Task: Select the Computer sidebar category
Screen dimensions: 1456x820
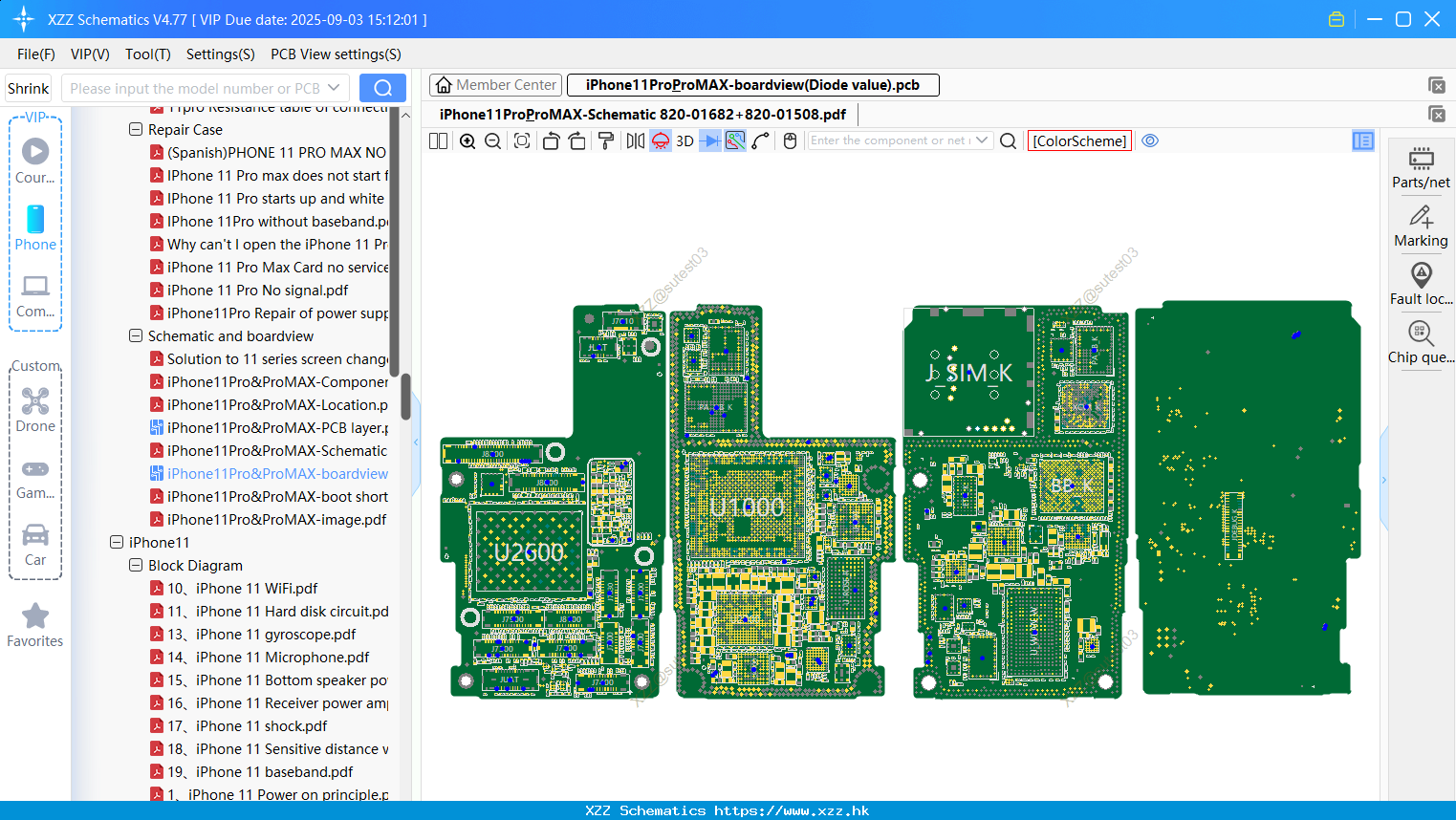Action: point(35,295)
